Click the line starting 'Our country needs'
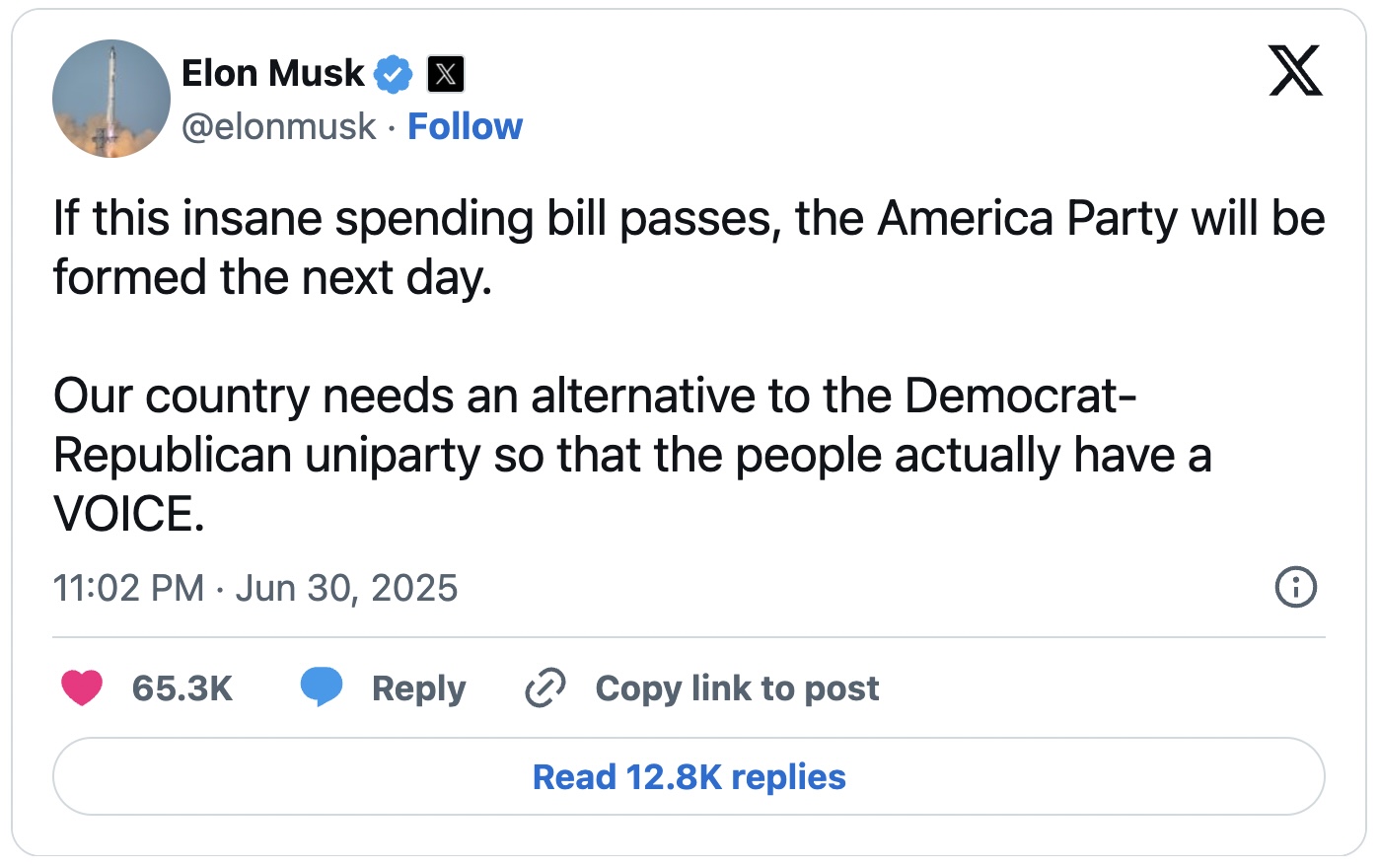The image size is (1379, 868). [595, 397]
